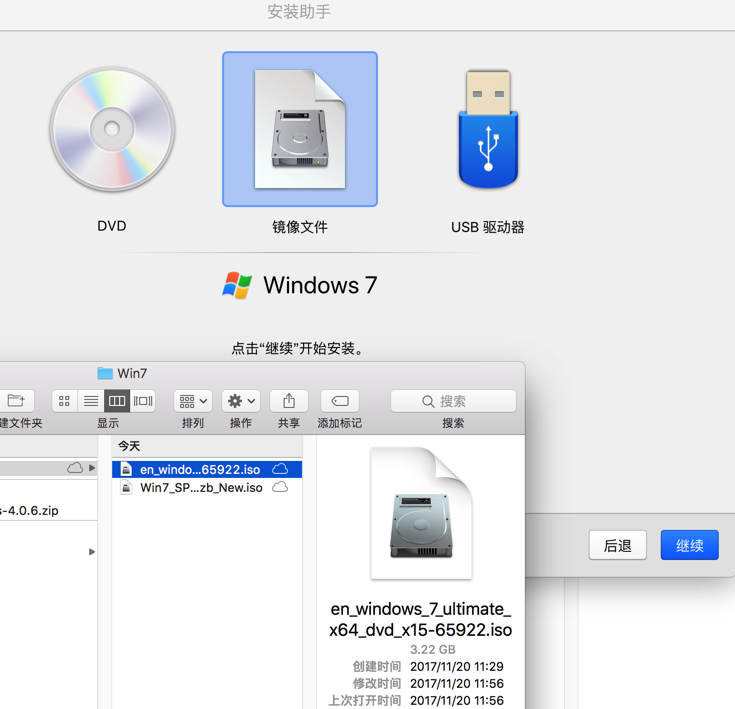The height and width of the screenshot is (709, 735).
Task: Click the 创建时间 2017/11/20 11:29 value
Action: pos(457,666)
